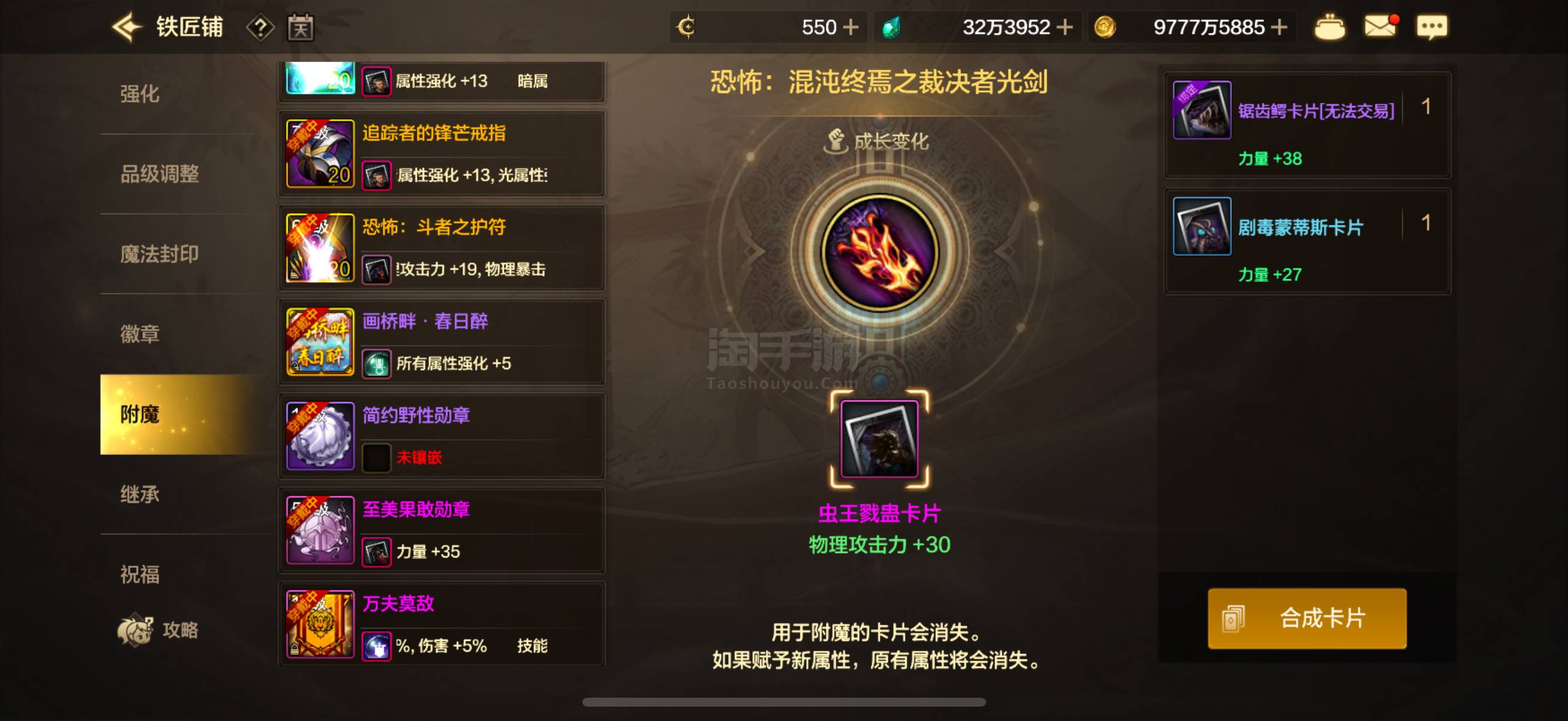Select 剧毒蒙蒂斯卡片 from card list
1568x721 pixels.
point(1307,241)
